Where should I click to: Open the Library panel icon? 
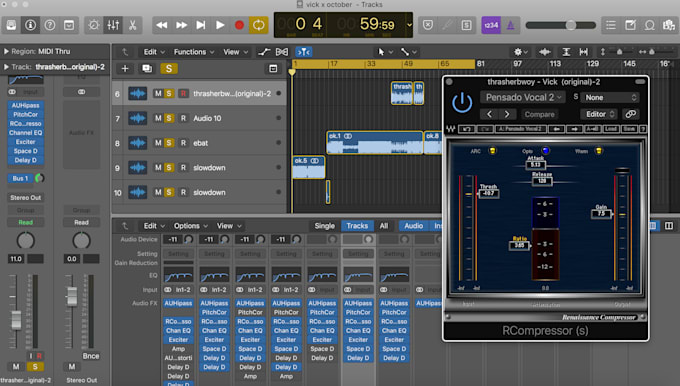click(11, 25)
